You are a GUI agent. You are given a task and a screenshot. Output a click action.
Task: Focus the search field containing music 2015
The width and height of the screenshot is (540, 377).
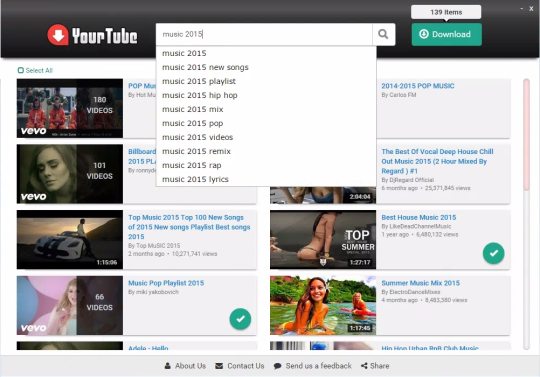coord(264,34)
